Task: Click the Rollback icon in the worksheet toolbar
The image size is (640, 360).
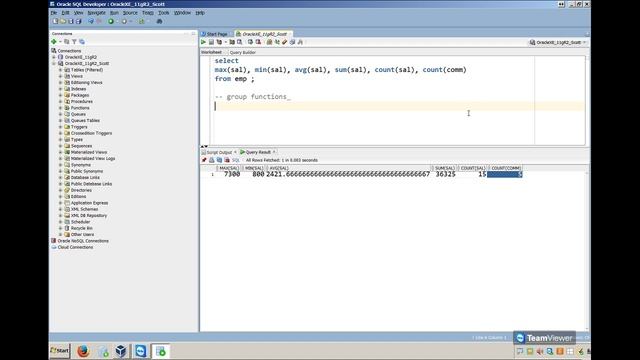Action: [x=258, y=42]
